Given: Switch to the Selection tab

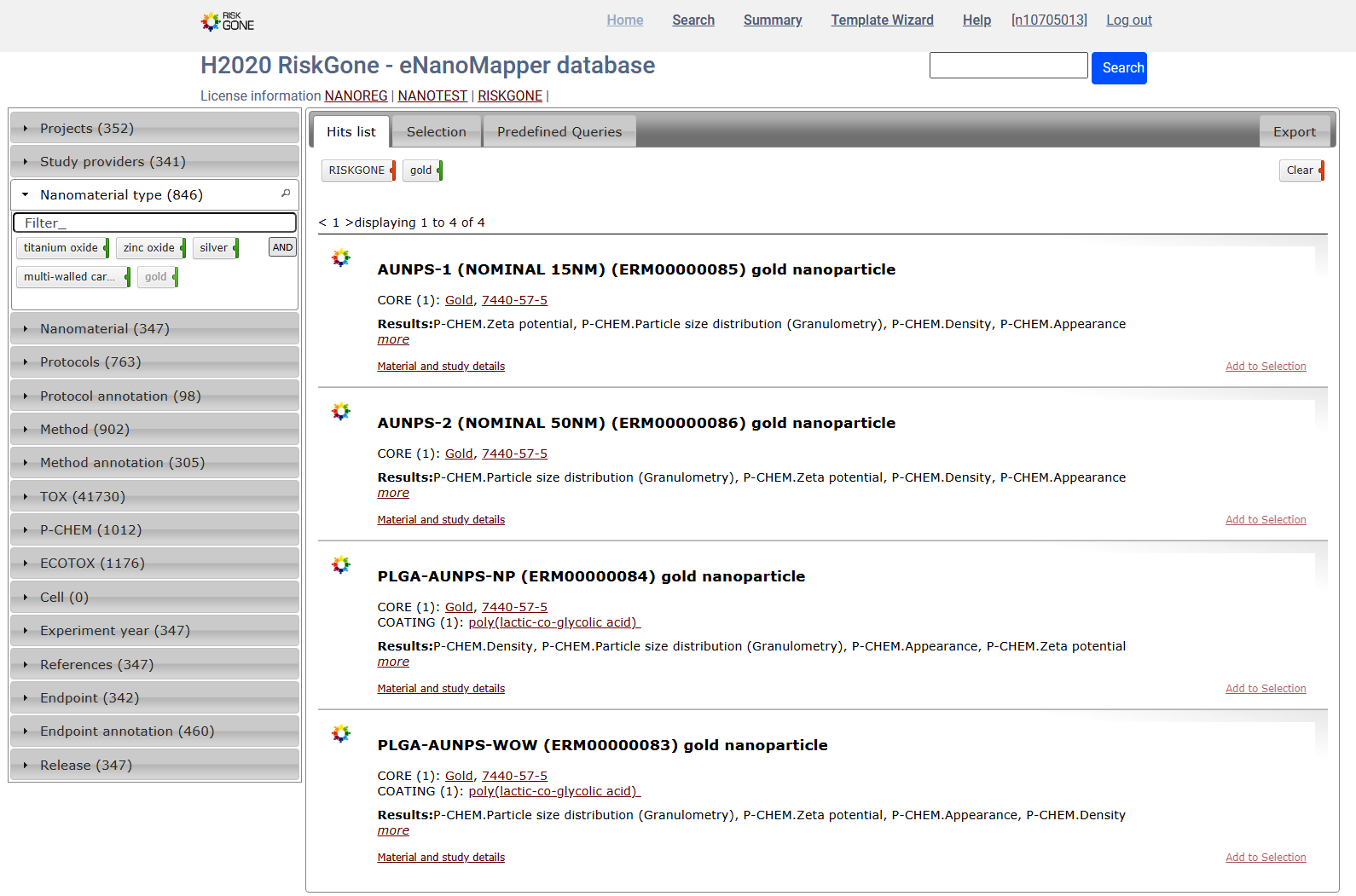Looking at the screenshot, I should (436, 131).
